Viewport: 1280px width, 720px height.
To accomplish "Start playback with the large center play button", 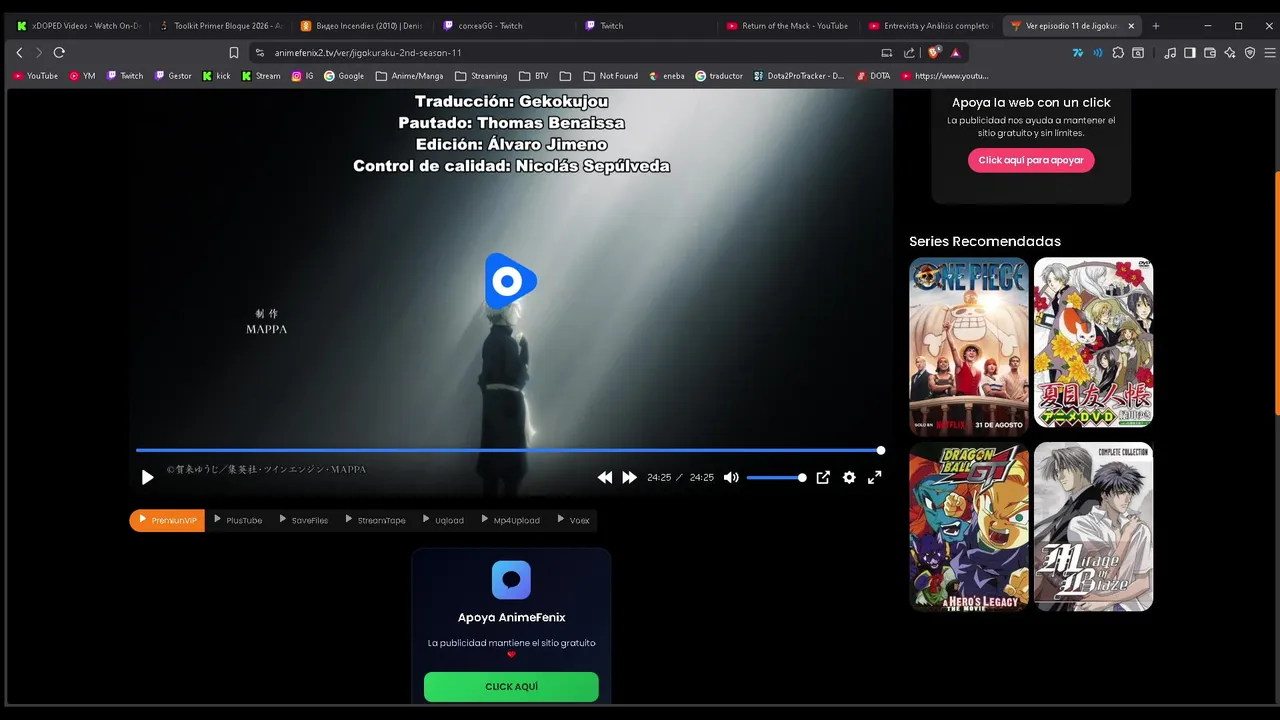I will point(510,281).
